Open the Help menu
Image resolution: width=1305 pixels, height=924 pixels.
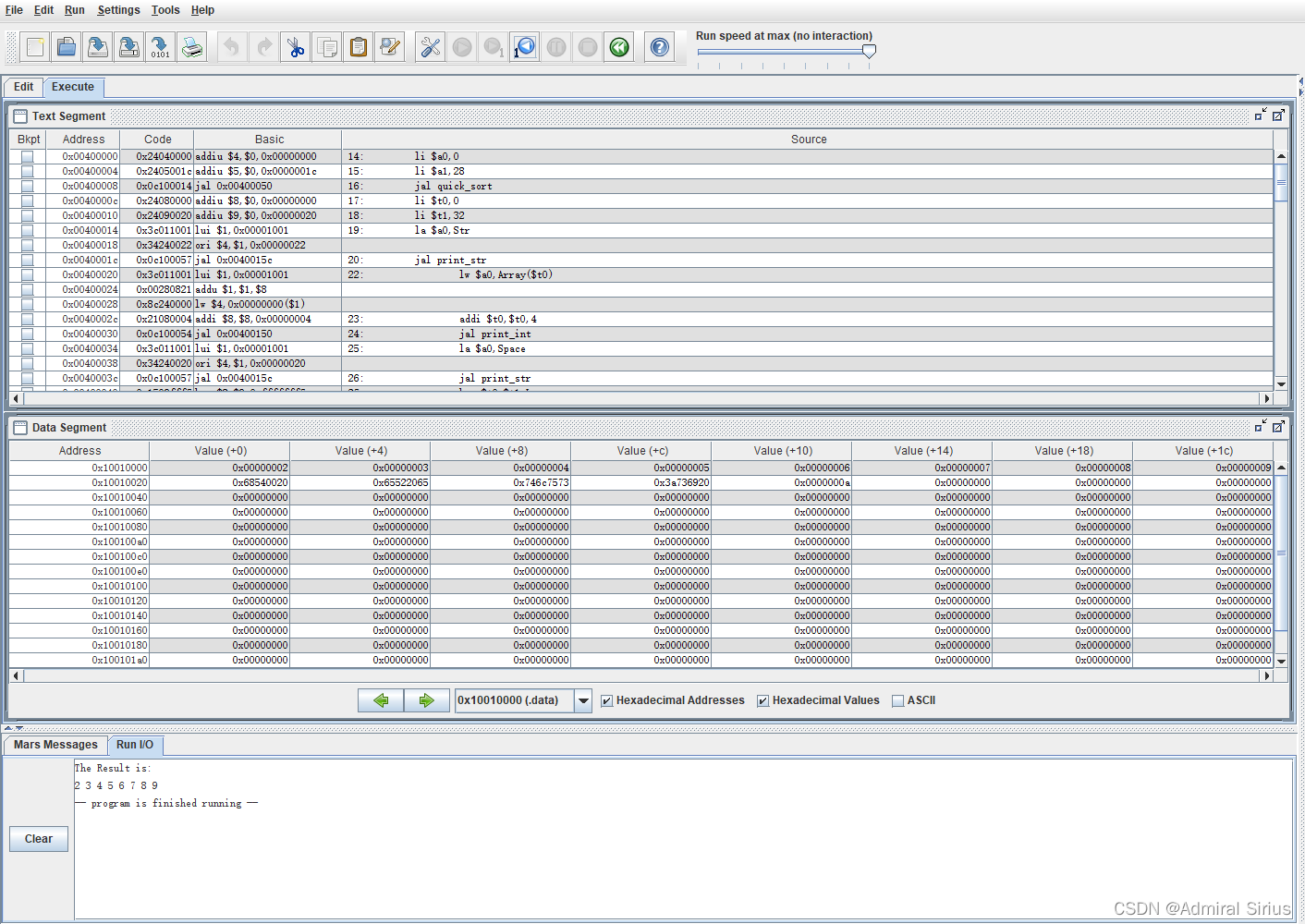click(x=202, y=10)
